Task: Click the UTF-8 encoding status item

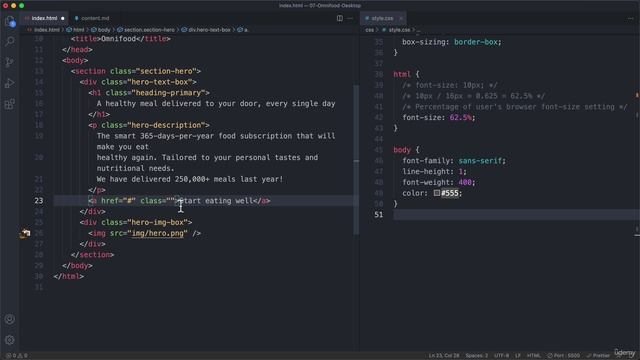Action: point(502,356)
